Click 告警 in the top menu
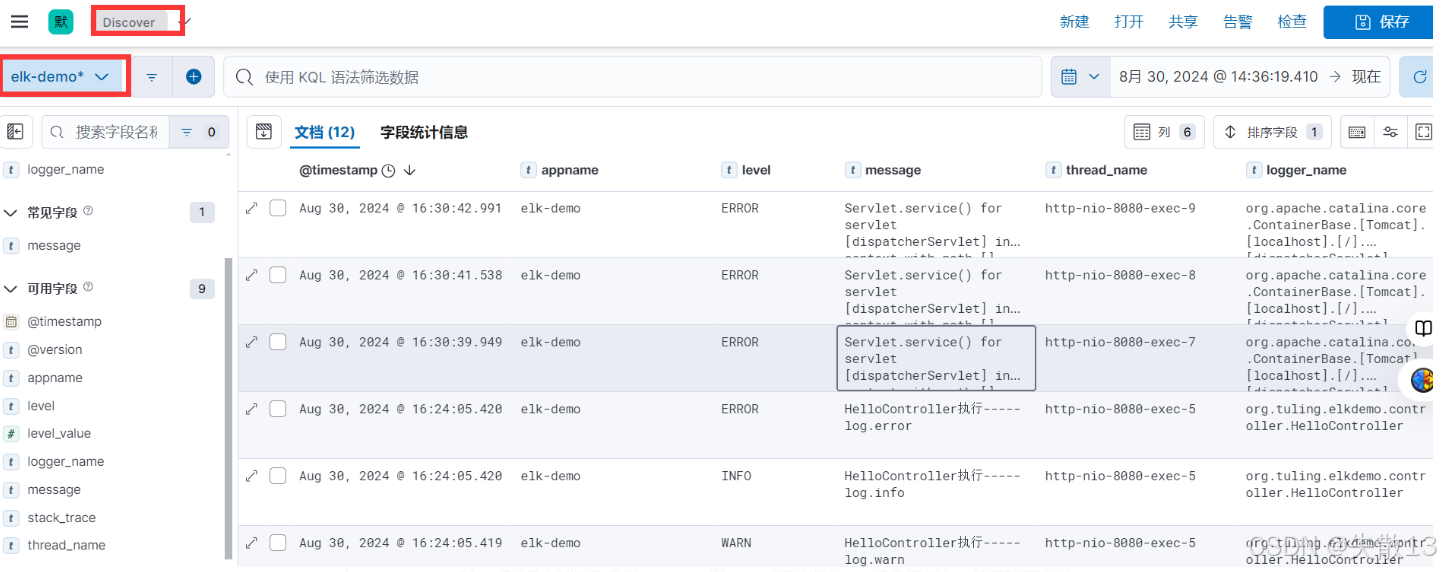1441x572 pixels. 1237,21
